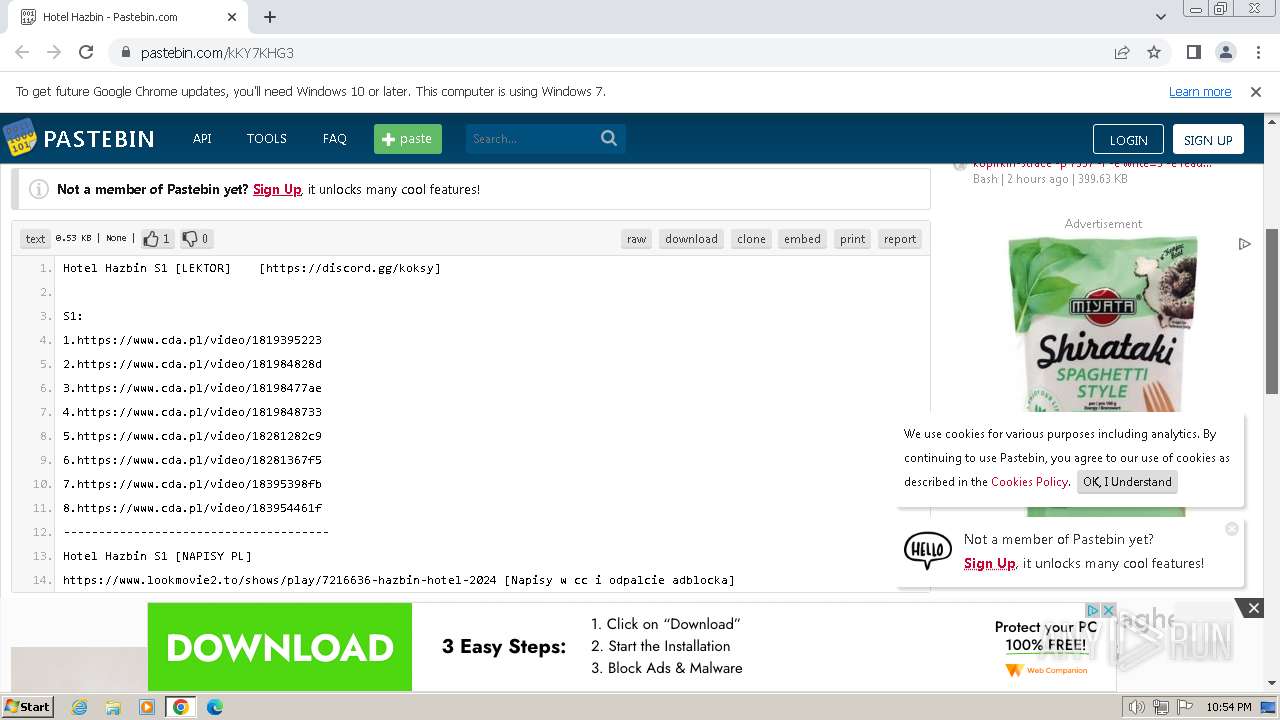
Task: Click the Pastebin logo icon
Action: (19, 138)
